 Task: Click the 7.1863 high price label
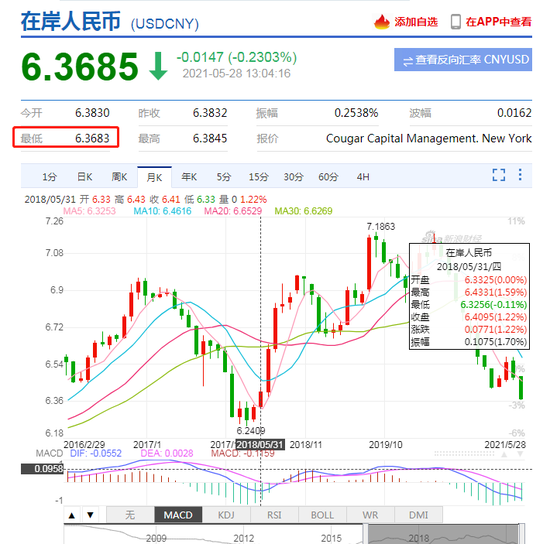click(381, 227)
